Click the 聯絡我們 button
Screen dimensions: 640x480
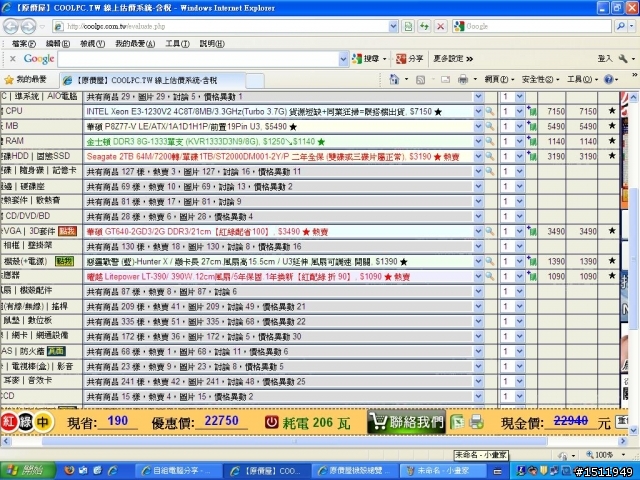click(x=406, y=422)
